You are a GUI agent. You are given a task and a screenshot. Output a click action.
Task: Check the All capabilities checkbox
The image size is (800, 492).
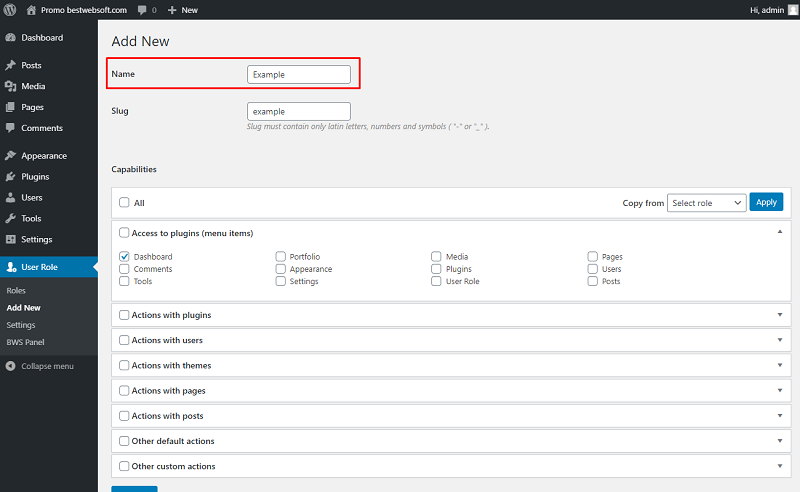click(x=124, y=202)
